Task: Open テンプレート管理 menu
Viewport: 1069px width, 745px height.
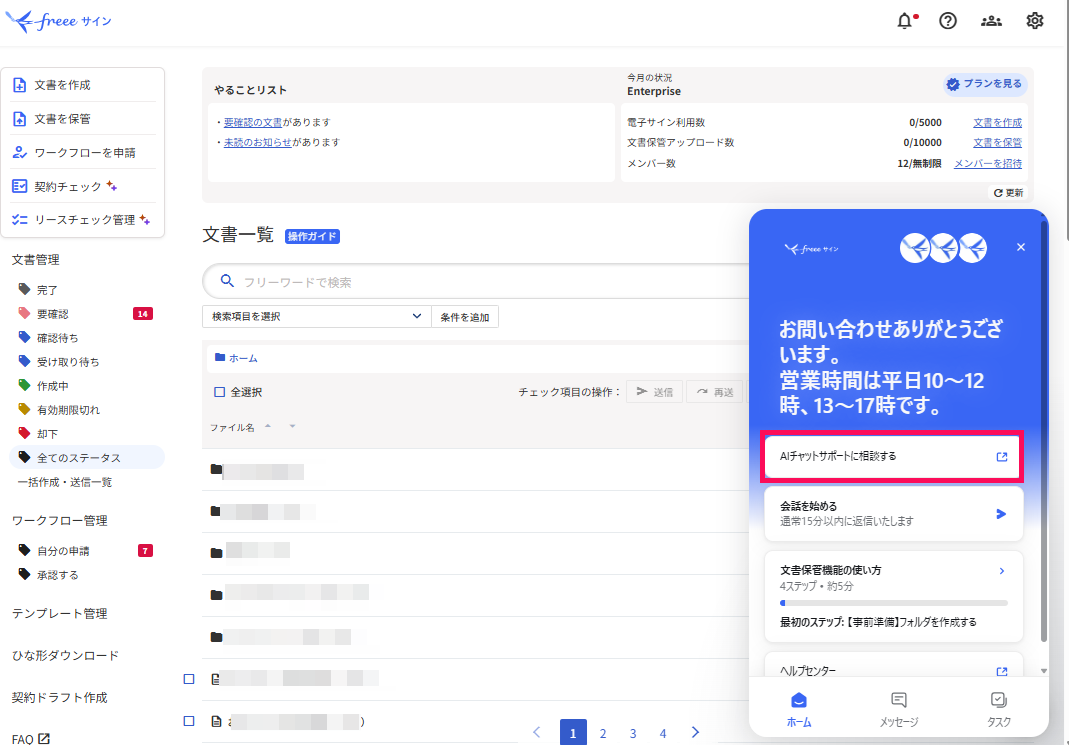Action: pos(59,613)
